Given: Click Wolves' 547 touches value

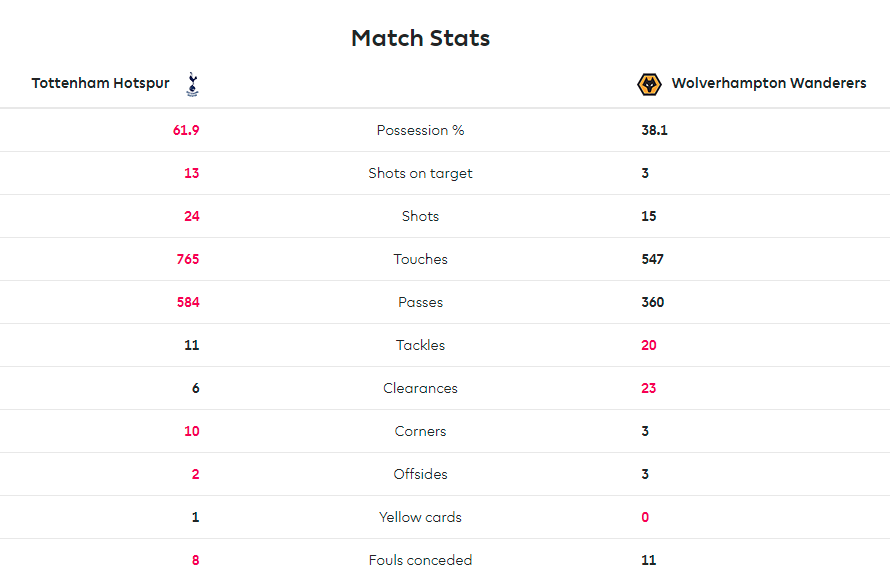Looking at the screenshot, I should point(652,259).
